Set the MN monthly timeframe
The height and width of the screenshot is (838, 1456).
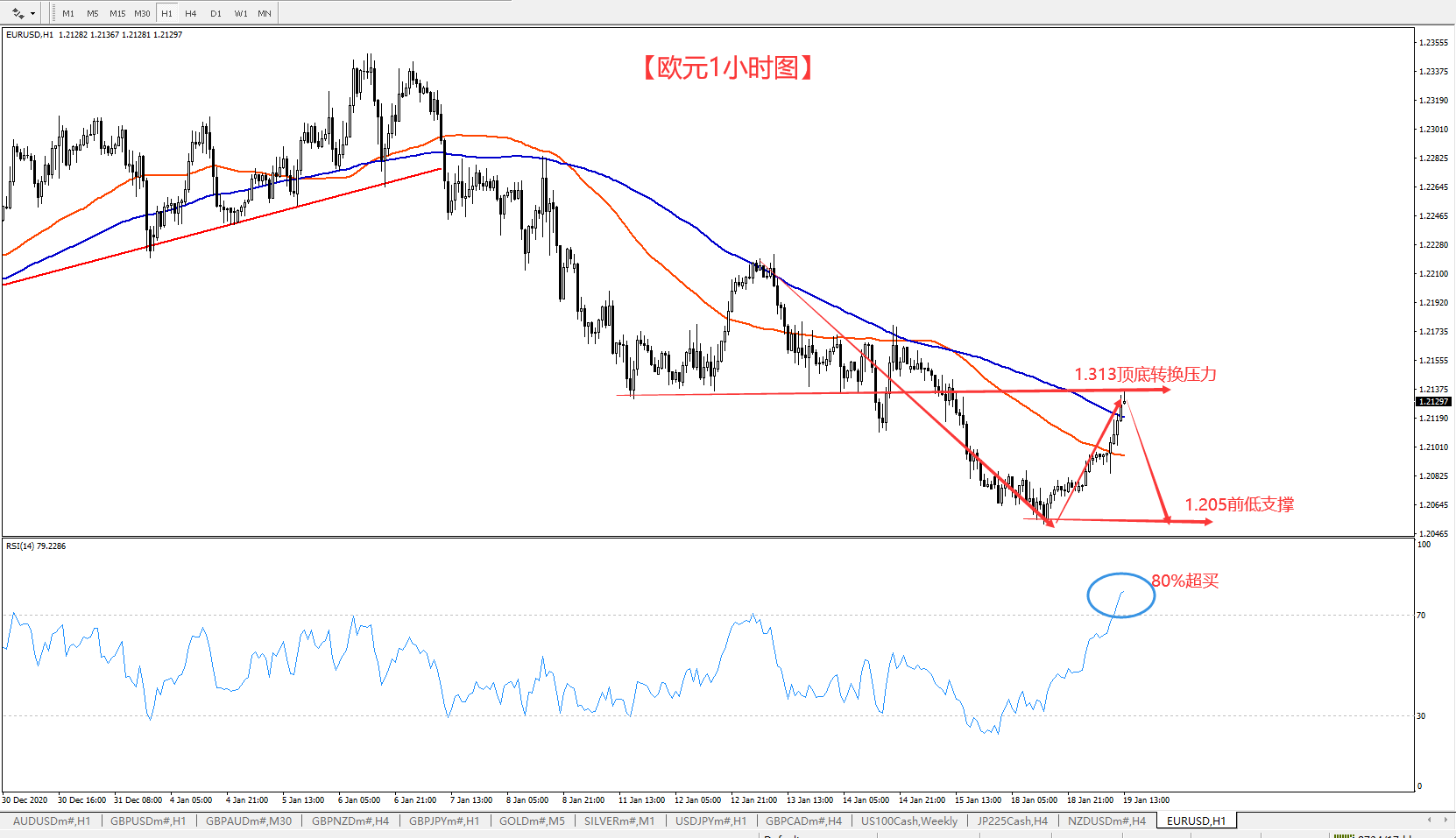pos(265,13)
